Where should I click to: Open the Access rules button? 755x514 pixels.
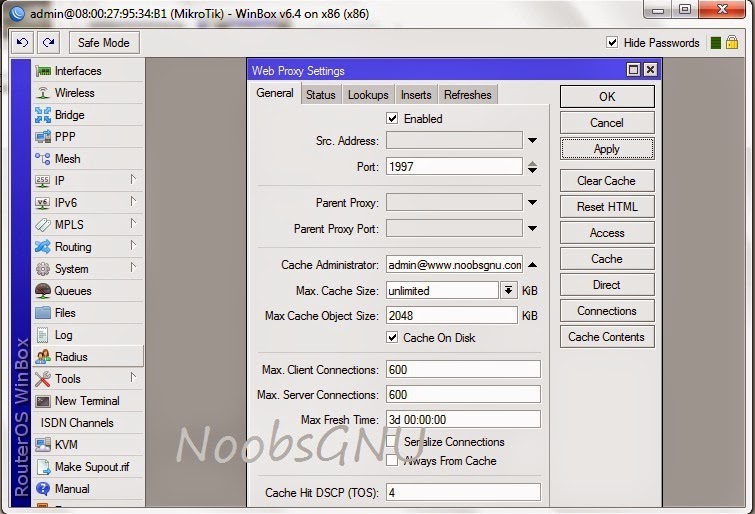607,233
